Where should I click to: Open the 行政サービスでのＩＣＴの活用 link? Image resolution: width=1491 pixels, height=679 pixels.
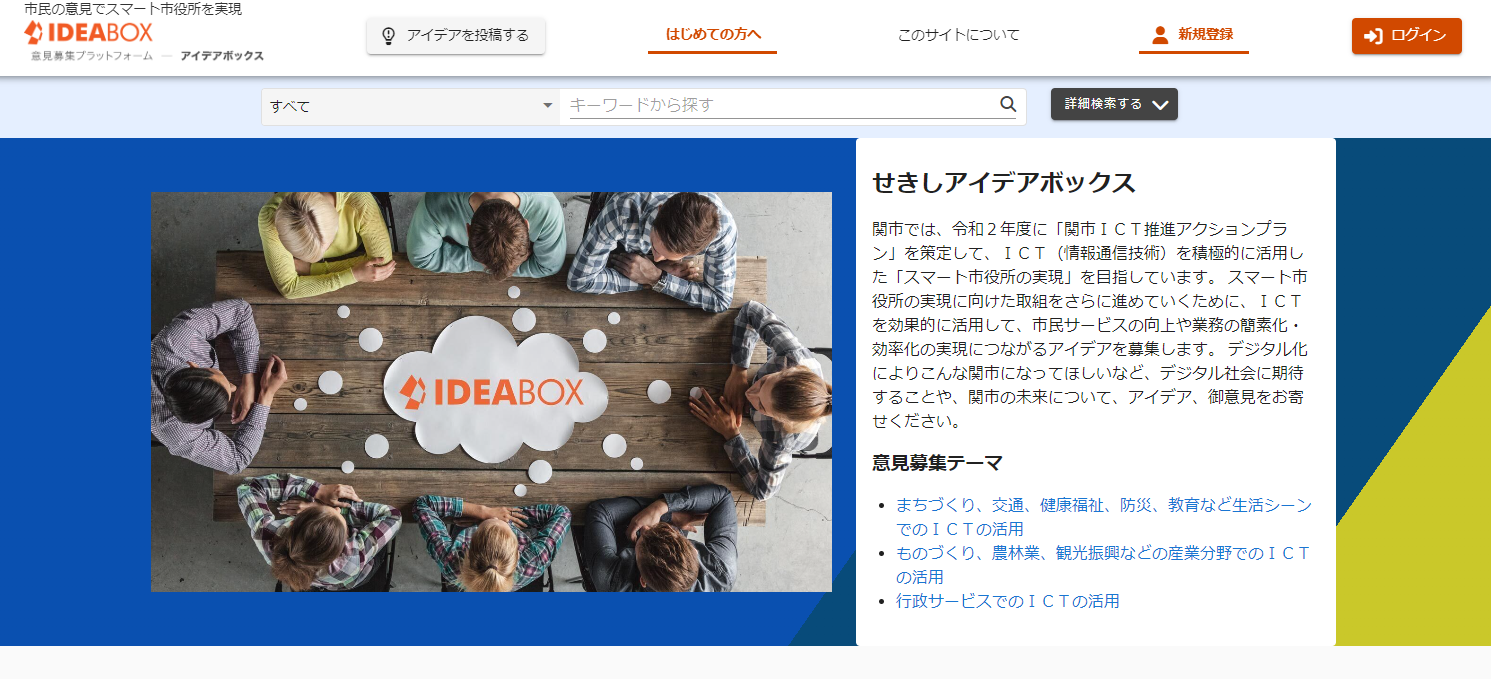click(1008, 601)
